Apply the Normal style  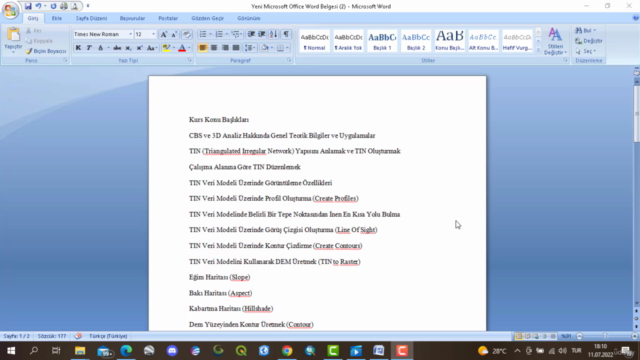click(314, 41)
